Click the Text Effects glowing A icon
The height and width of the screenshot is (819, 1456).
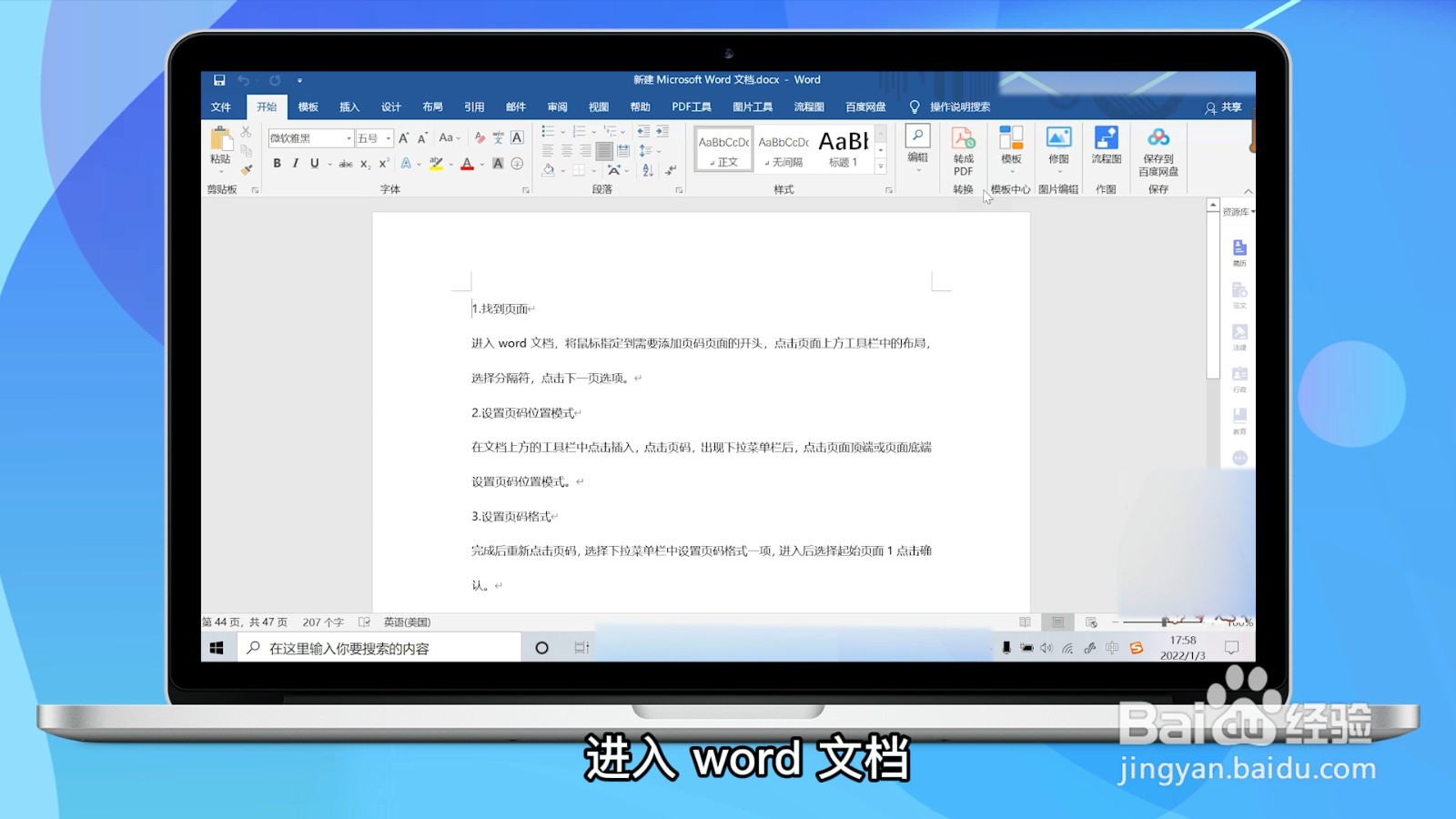coord(406,164)
